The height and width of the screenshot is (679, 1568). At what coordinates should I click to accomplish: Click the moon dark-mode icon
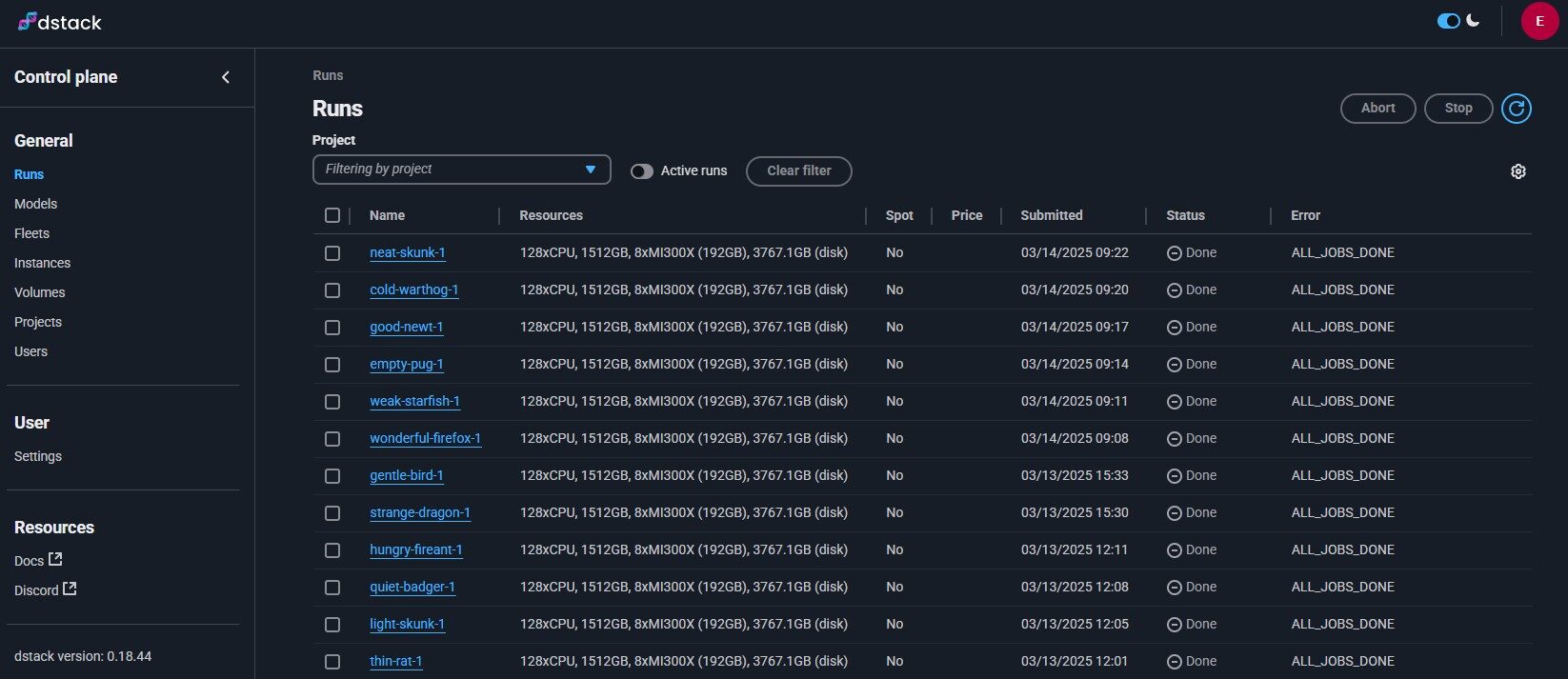point(1473,20)
